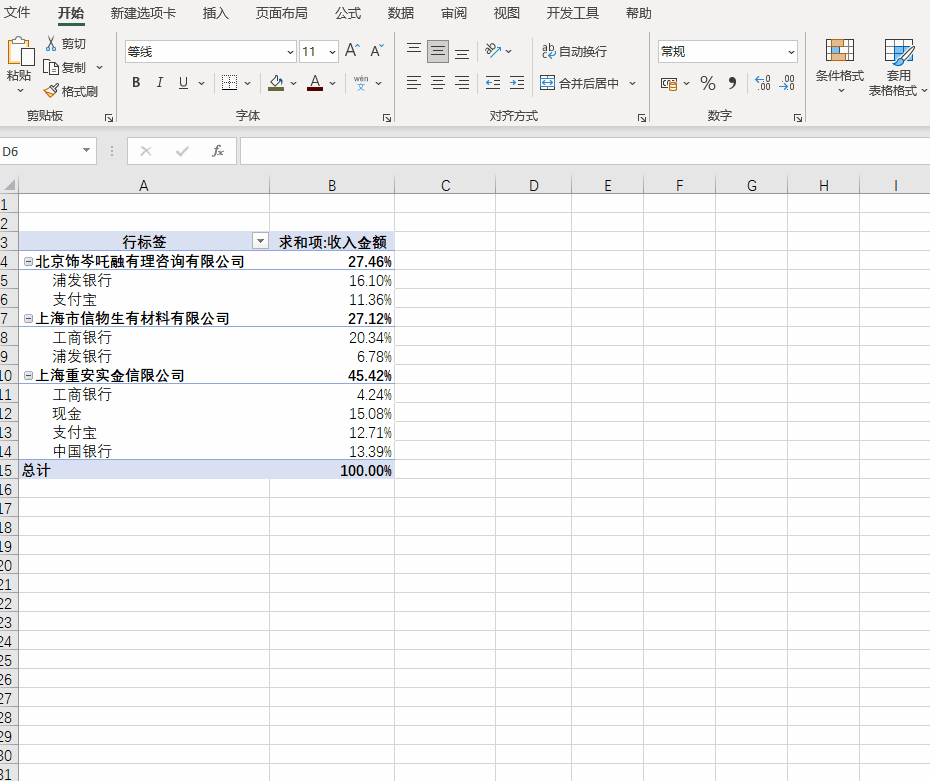Click the formula bar input
930x781 pixels.
584,151
